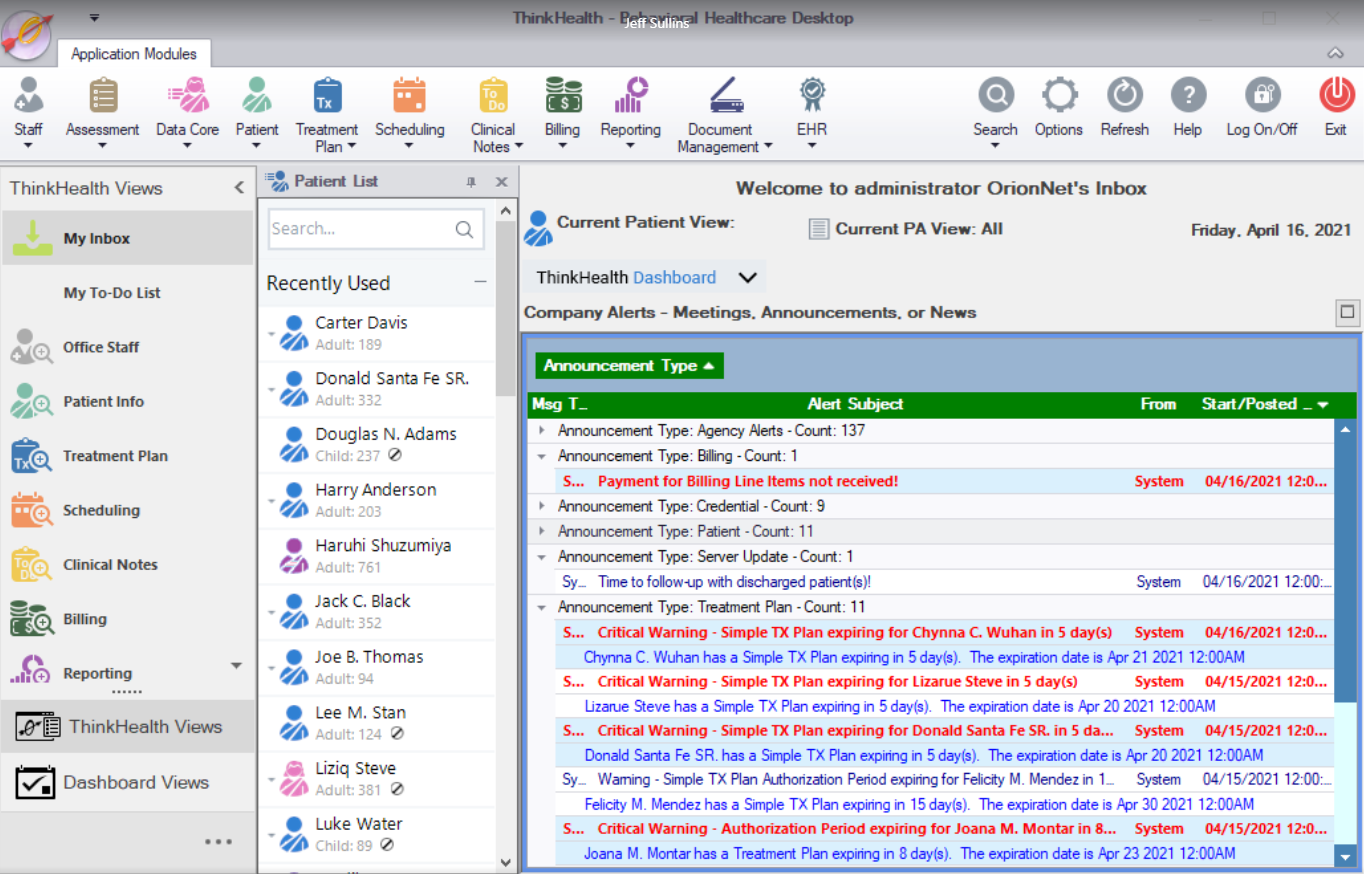
Task: Click the Document Management scanner icon
Action: pyautogui.click(x=724, y=97)
